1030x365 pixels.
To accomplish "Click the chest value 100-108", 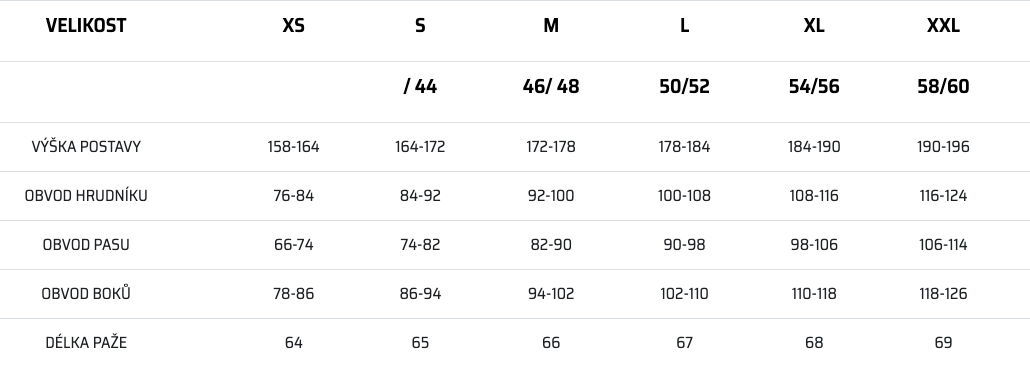I will (684, 196).
